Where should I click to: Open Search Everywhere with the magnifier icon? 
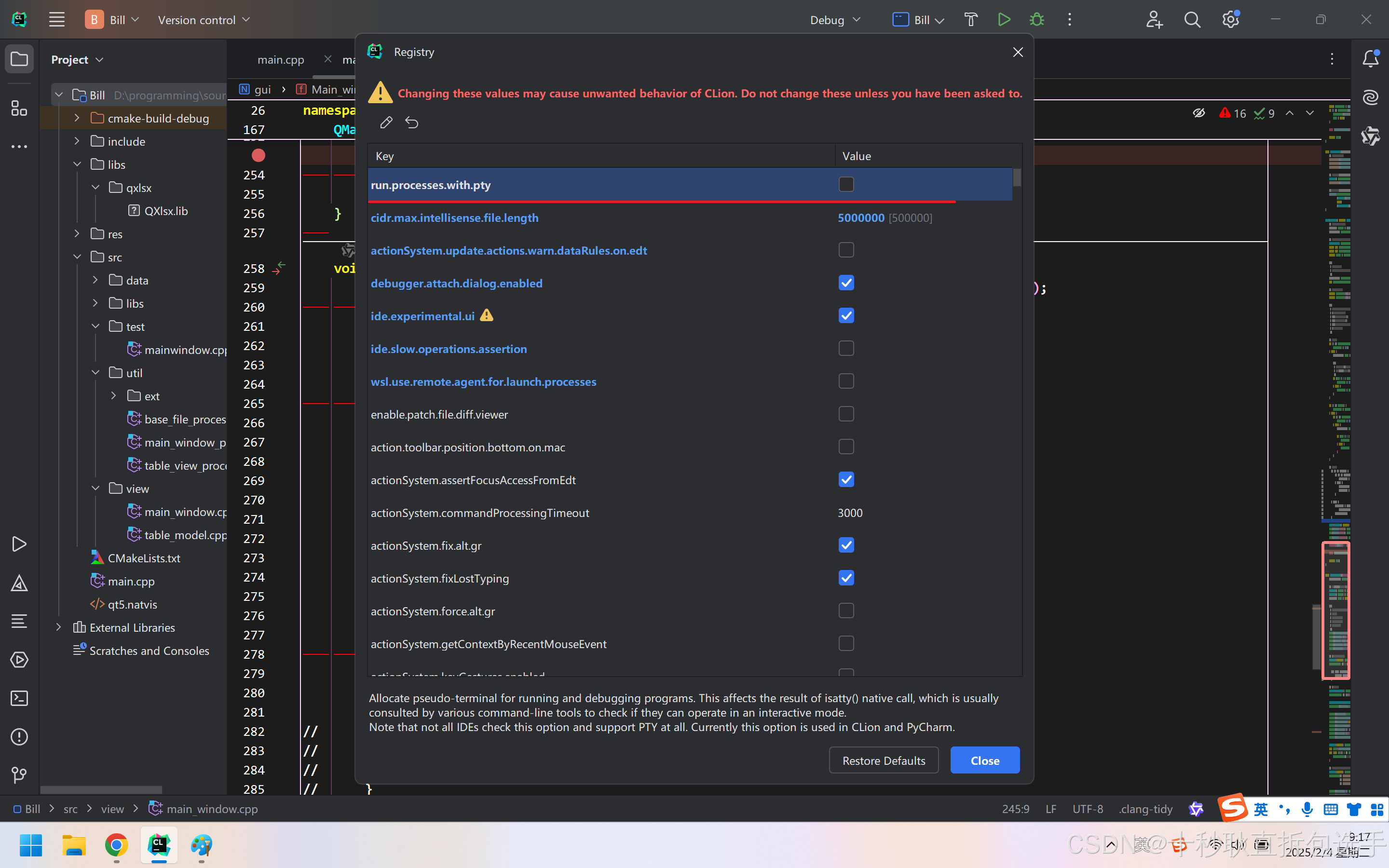pos(1192,19)
